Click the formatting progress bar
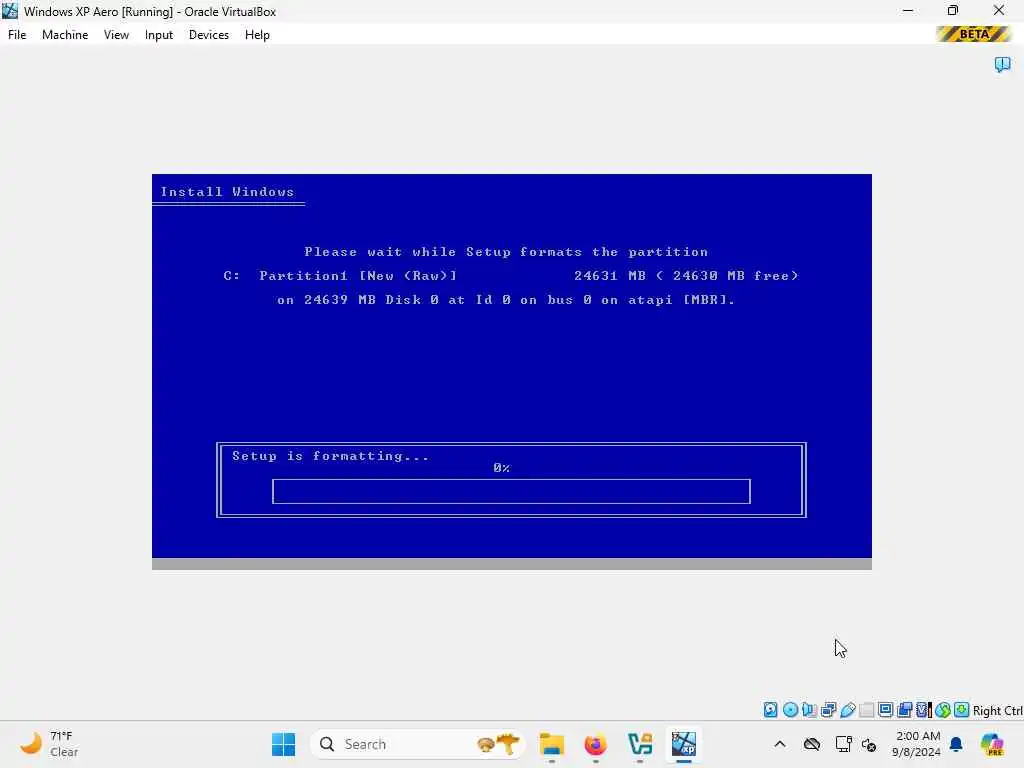 (511, 491)
